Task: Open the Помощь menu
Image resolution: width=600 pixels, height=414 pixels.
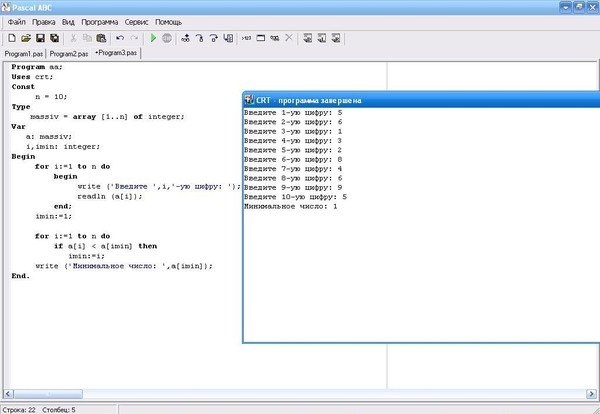Action: pos(168,22)
